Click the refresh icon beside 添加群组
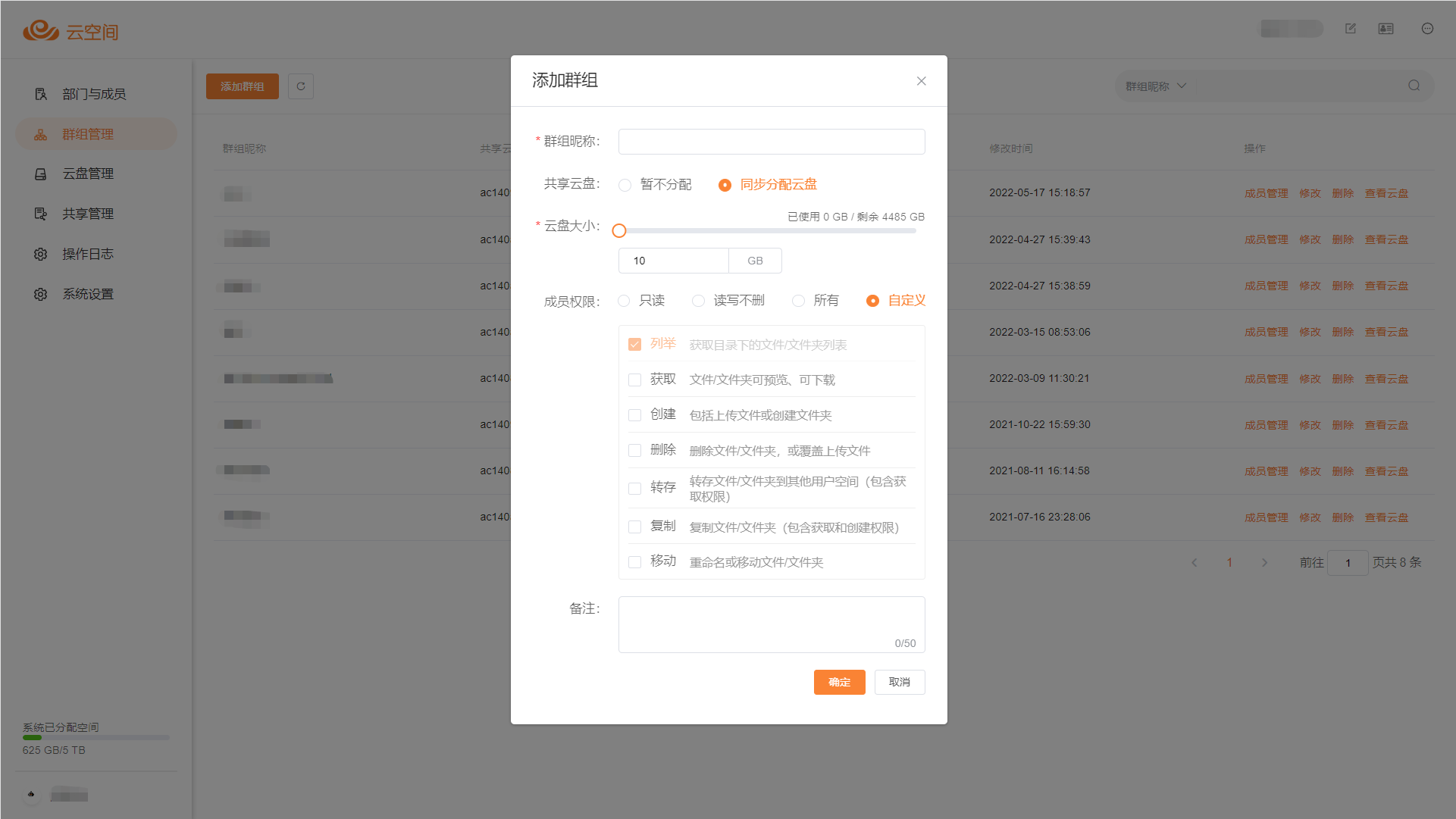This screenshot has width=1456, height=819. pos(301,86)
